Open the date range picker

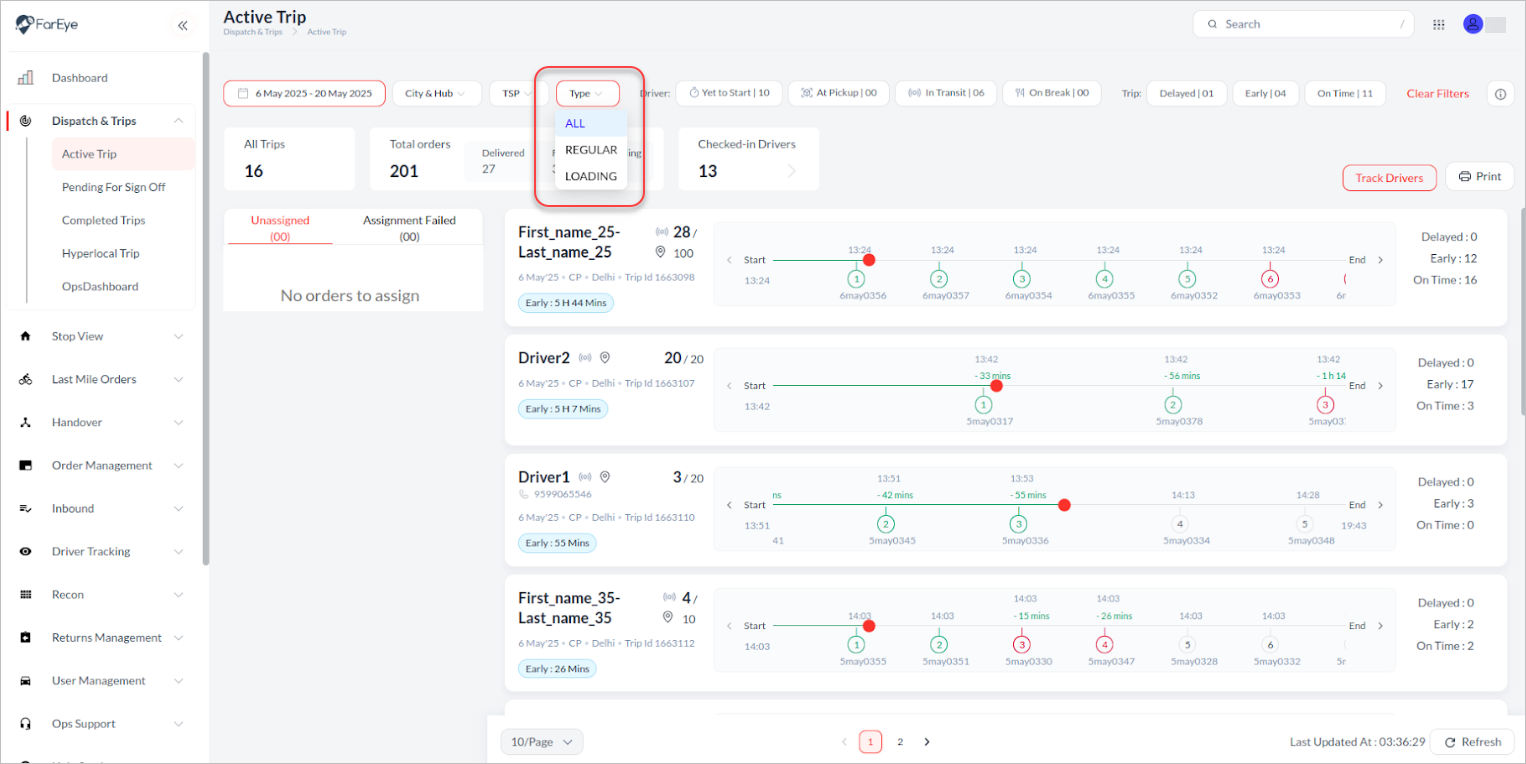(305, 93)
